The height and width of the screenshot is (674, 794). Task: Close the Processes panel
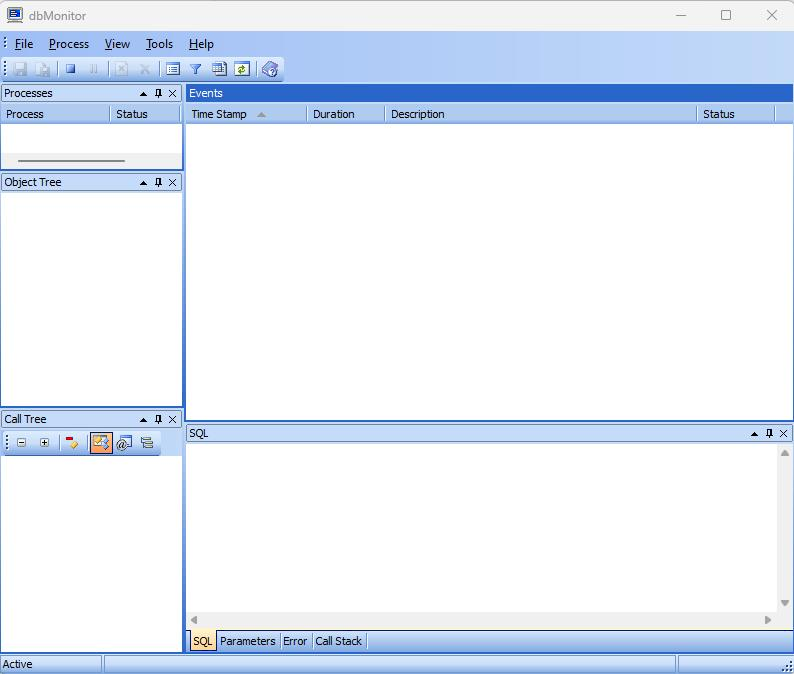point(173,94)
